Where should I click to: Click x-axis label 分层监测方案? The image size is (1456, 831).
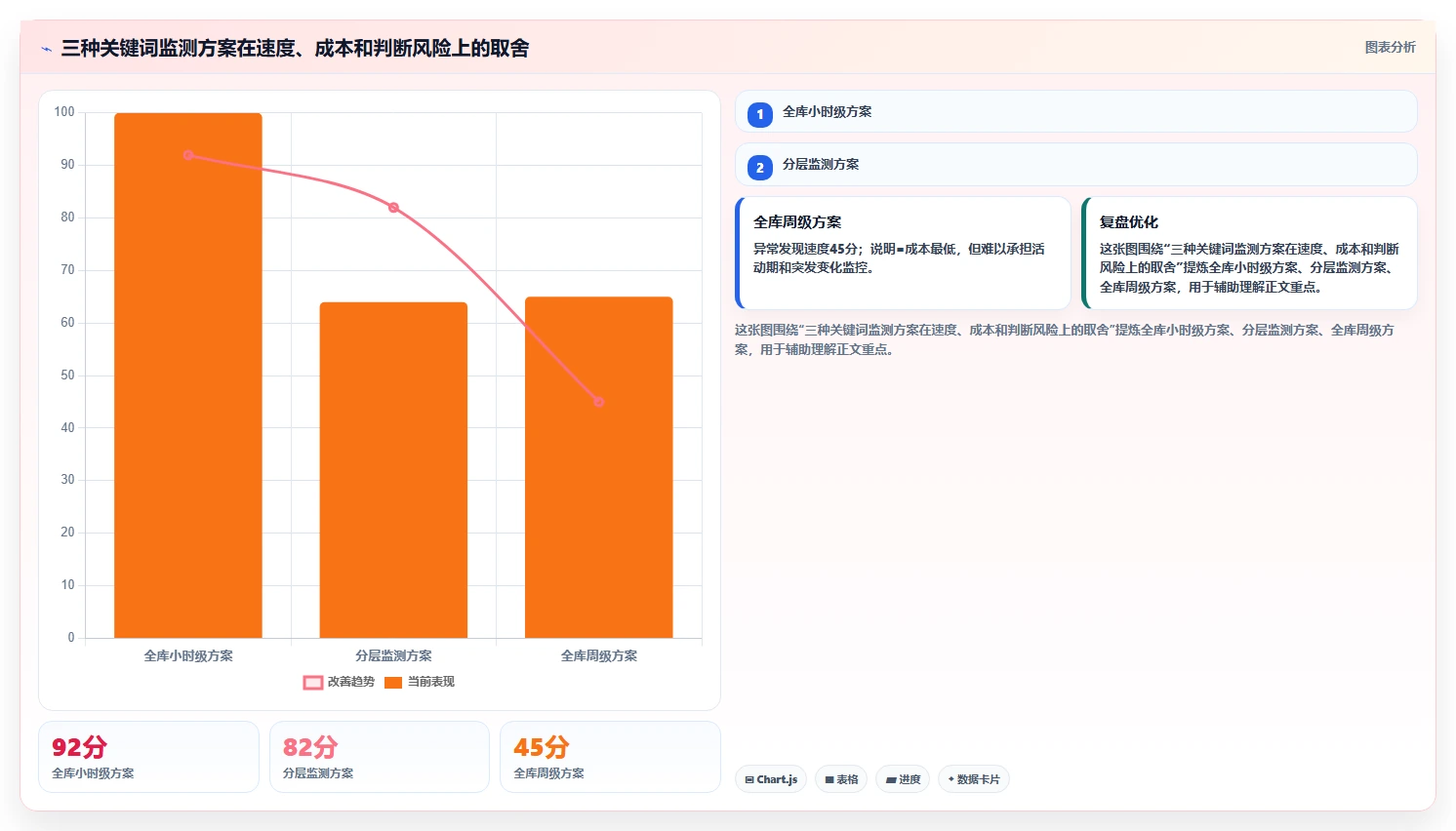(393, 655)
